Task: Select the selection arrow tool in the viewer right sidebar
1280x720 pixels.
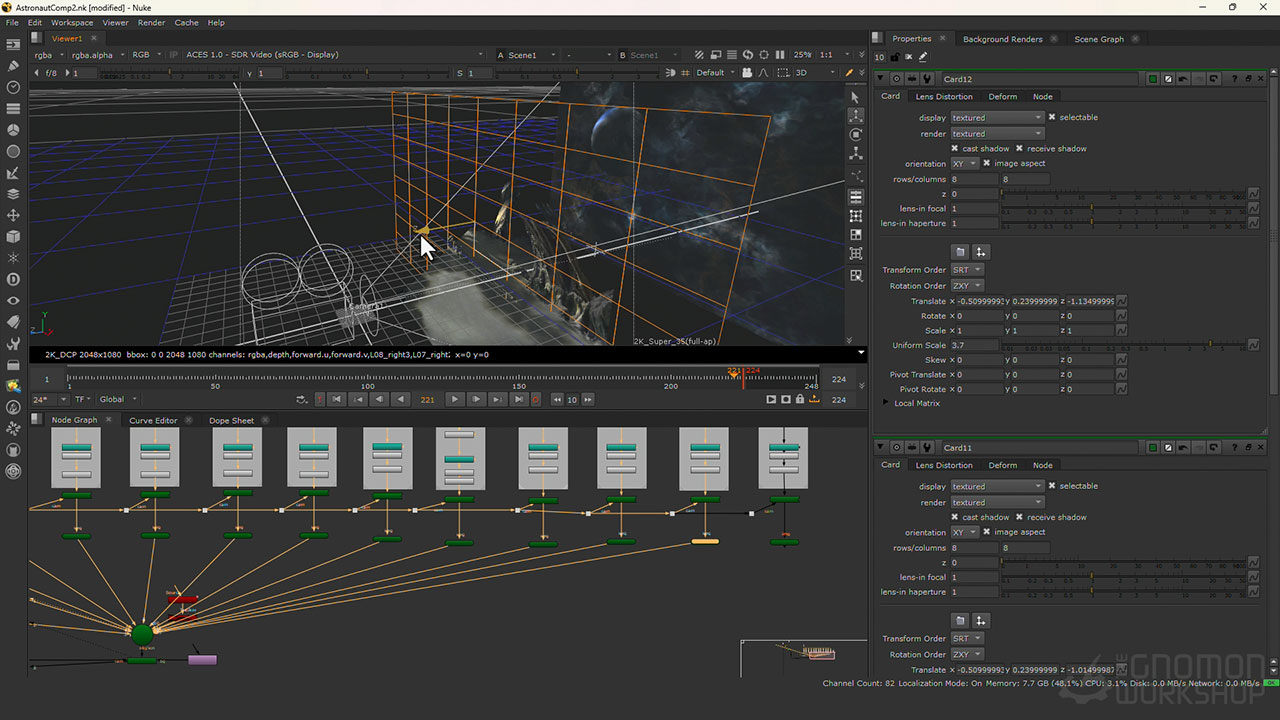Action: click(855, 96)
